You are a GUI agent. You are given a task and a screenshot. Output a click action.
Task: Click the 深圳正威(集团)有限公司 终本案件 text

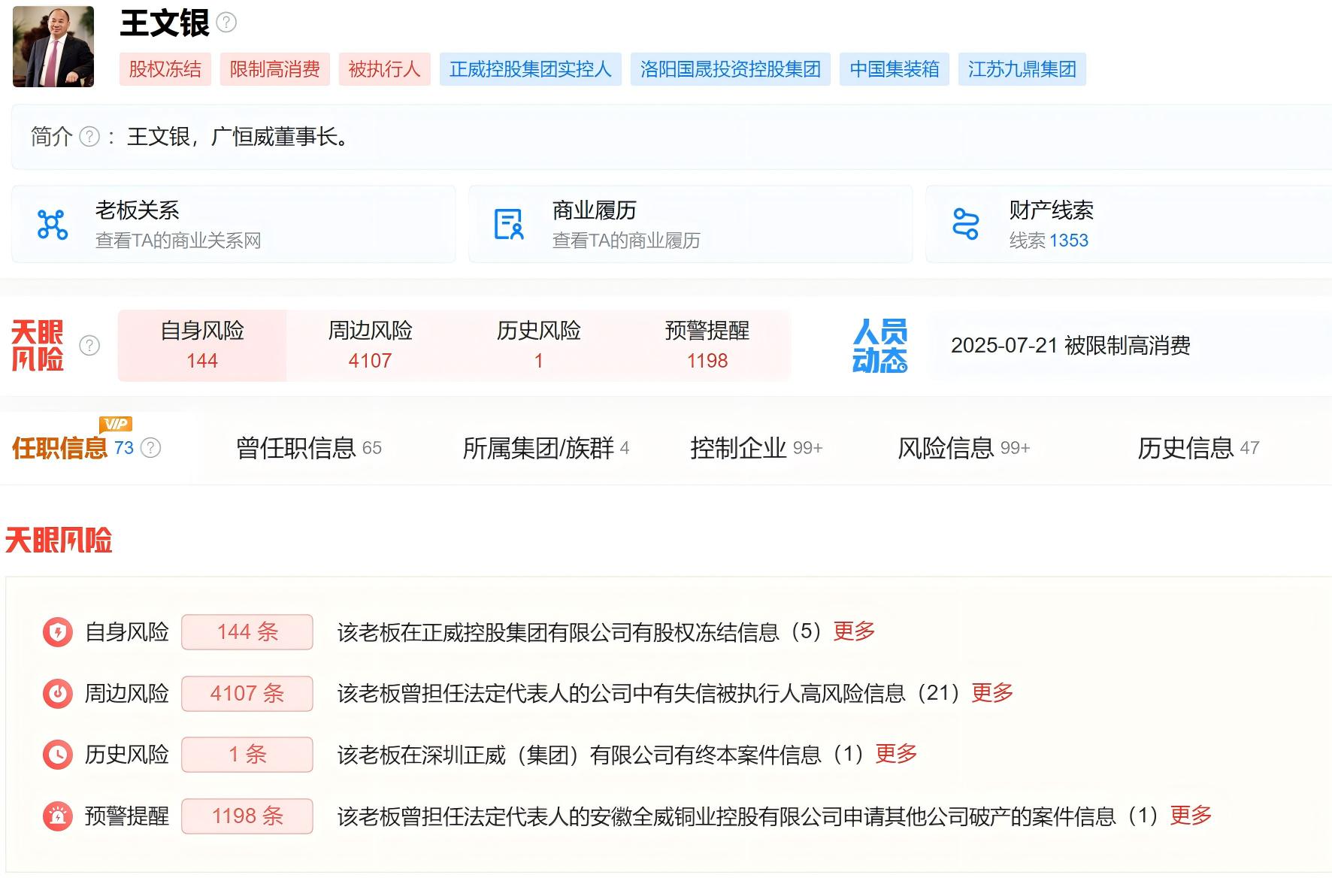603,755
